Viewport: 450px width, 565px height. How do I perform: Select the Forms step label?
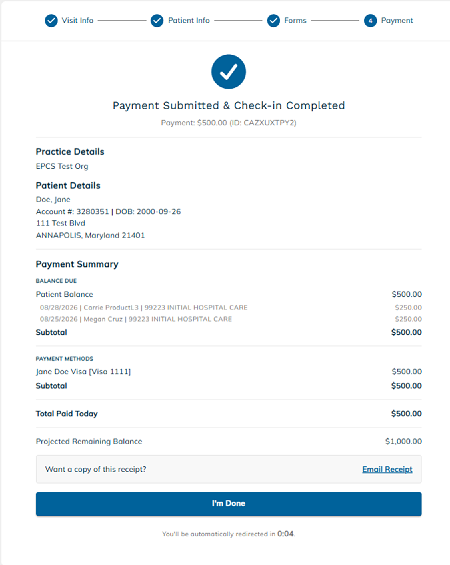pyautogui.click(x=295, y=21)
